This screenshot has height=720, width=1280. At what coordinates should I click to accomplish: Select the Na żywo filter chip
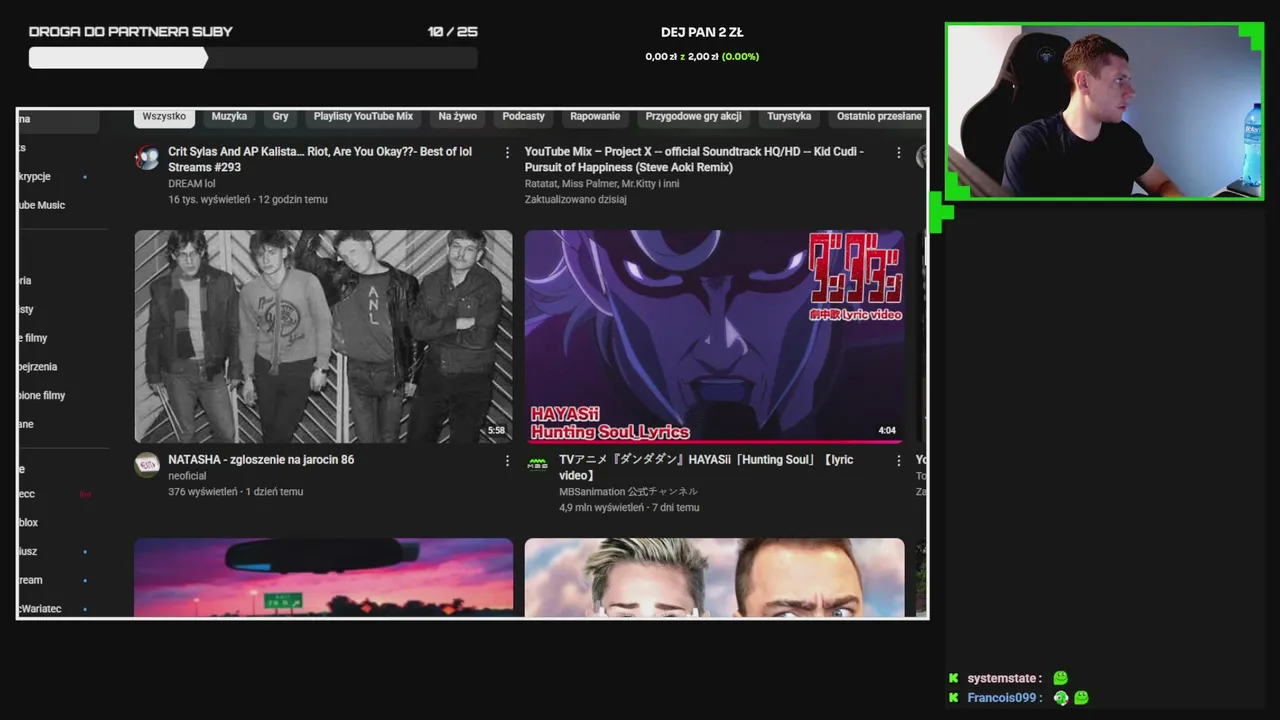pos(457,117)
